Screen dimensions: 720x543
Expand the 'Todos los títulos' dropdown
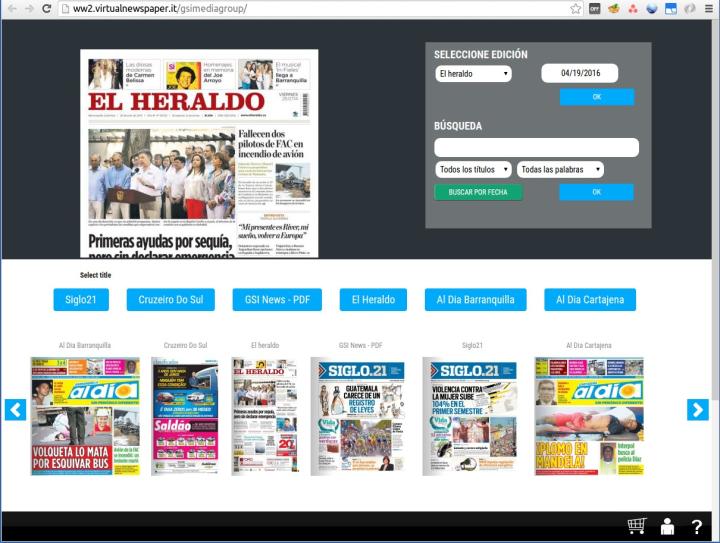[x=473, y=170]
